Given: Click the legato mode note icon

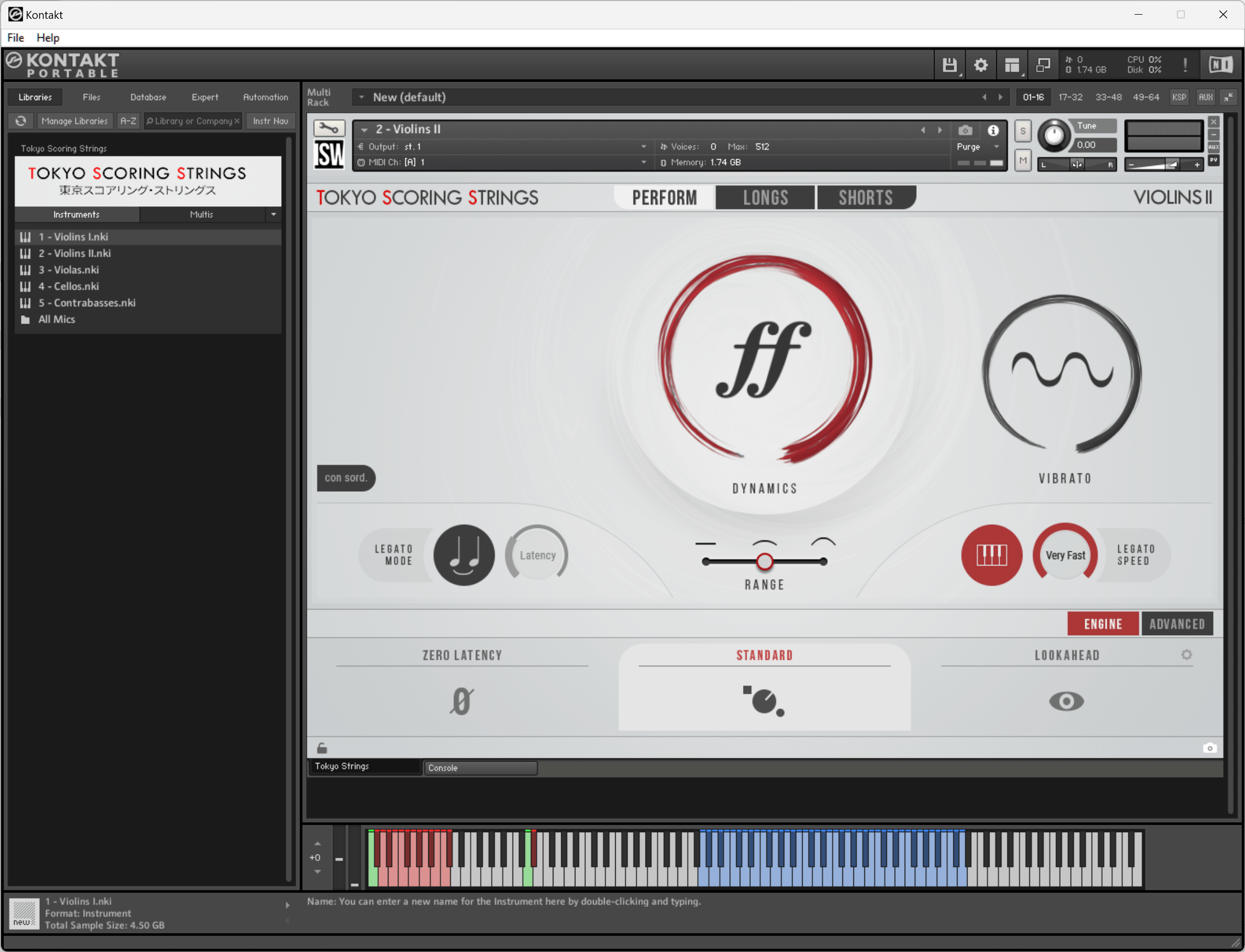Looking at the screenshot, I should coord(464,555).
